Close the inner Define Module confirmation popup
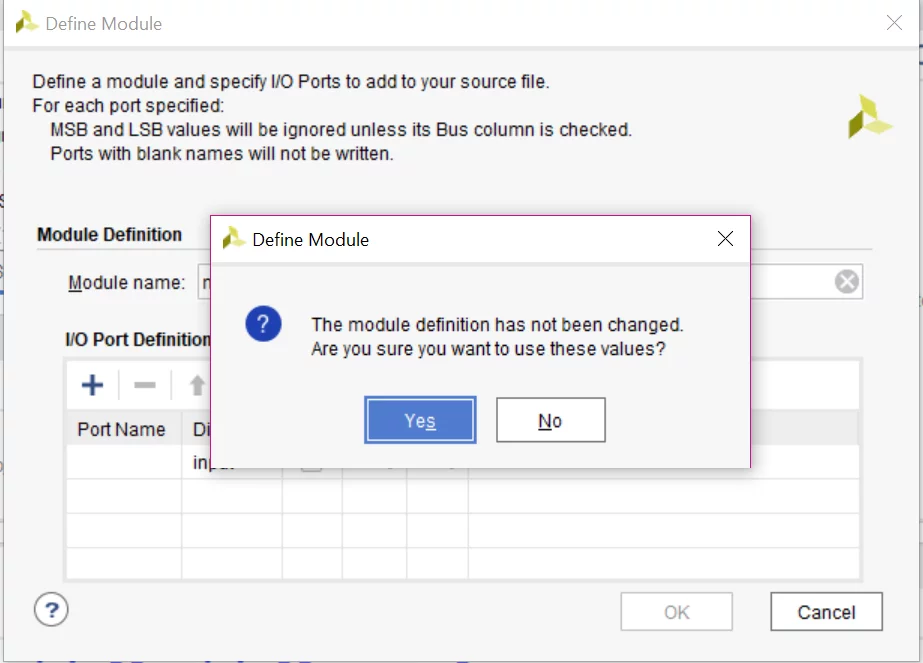923x663 pixels. coord(726,239)
